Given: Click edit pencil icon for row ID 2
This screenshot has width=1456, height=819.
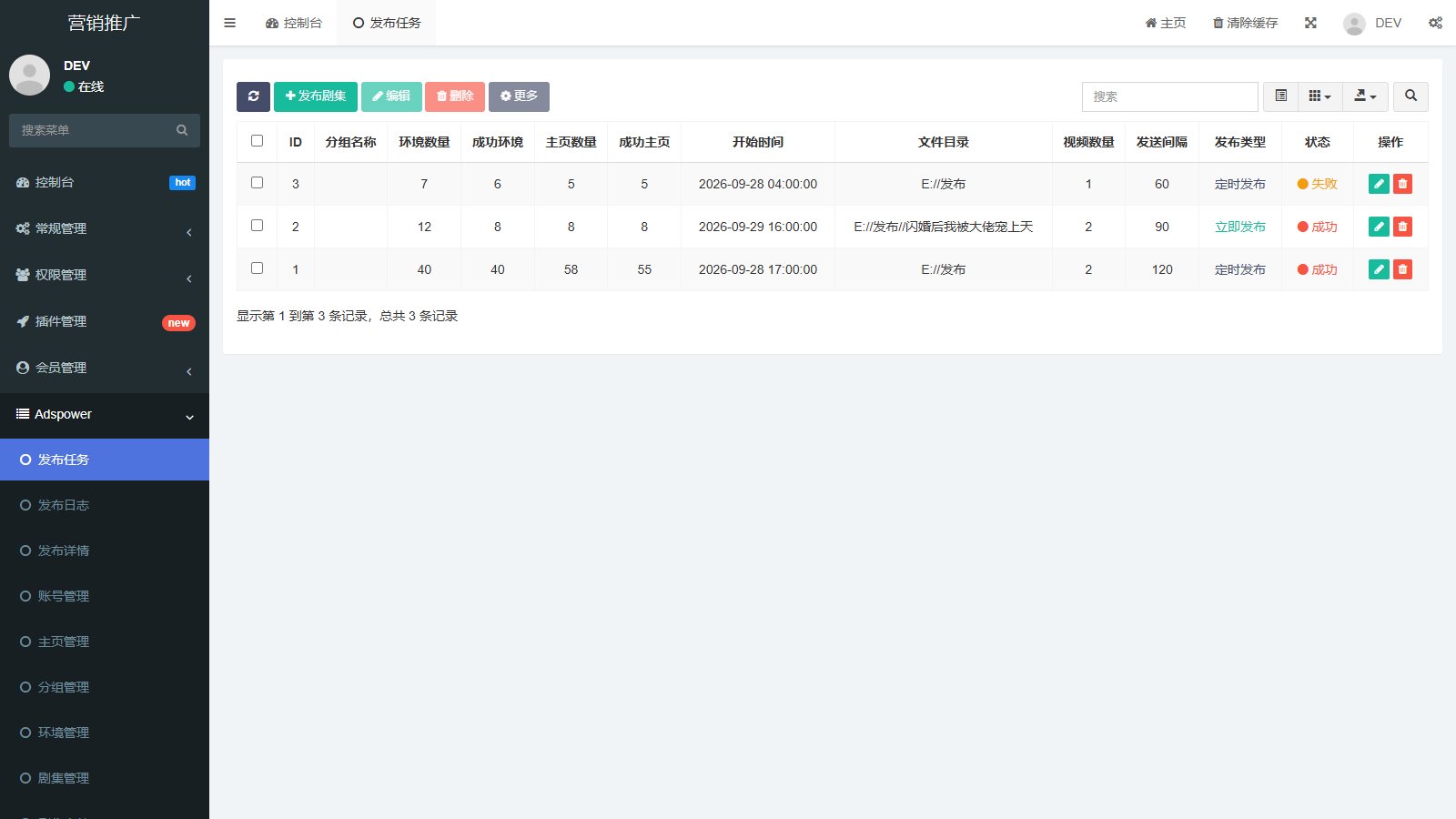Looking at the screenshot, I should click(x=1379, y=227).
